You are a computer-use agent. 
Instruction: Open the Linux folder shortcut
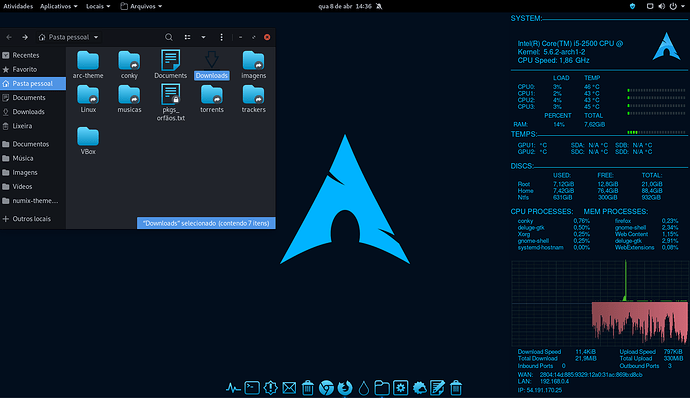(x=88, y=99)
